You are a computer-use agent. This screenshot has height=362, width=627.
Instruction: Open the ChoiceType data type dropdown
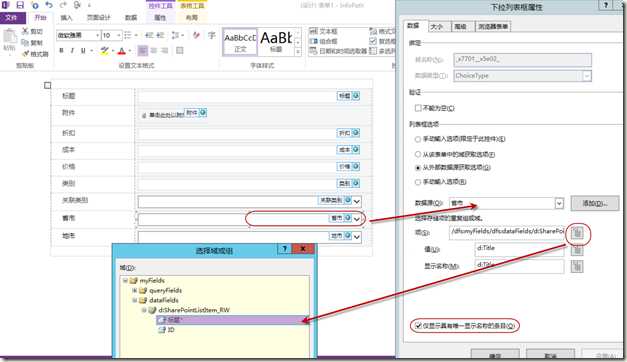tap(587, 76)
